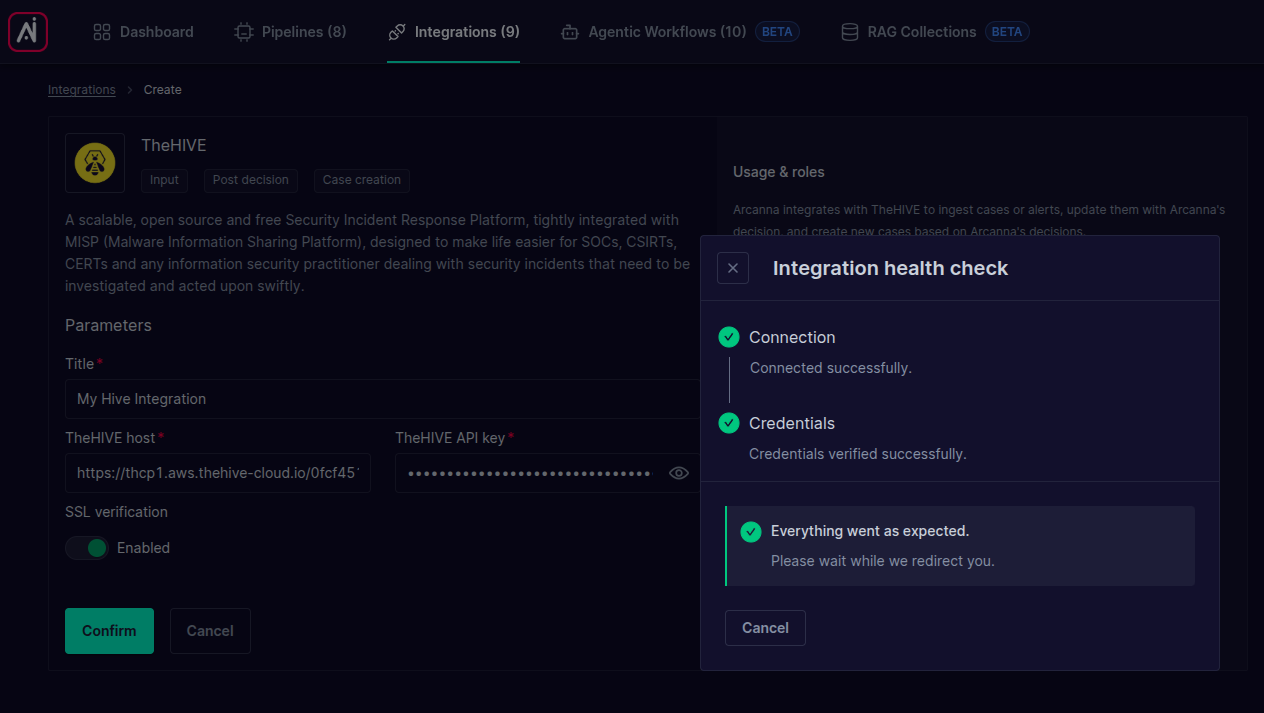Click Cancel button next to Confirm
This screenshot has width=1264, height=713.
pos(210,631)
